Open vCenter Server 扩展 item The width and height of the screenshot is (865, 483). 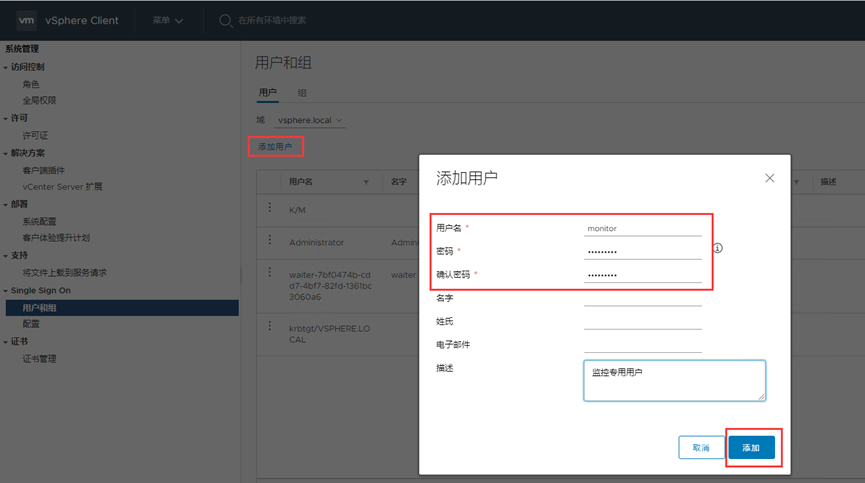[x=62, y=186]
